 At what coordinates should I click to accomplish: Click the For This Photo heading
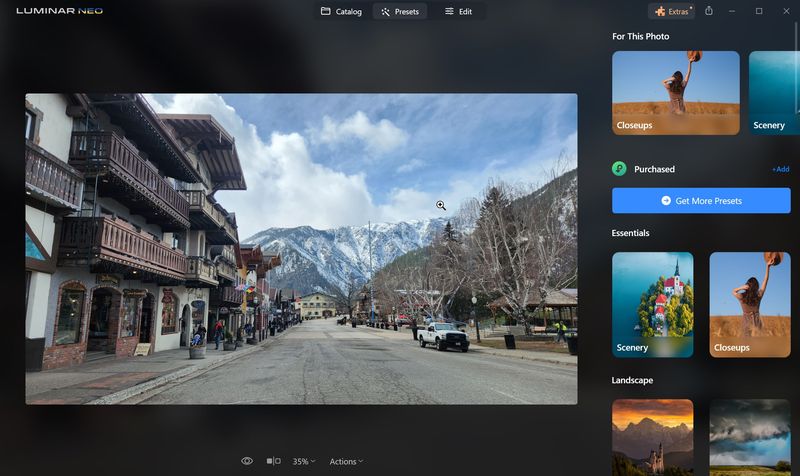[641, 36]
